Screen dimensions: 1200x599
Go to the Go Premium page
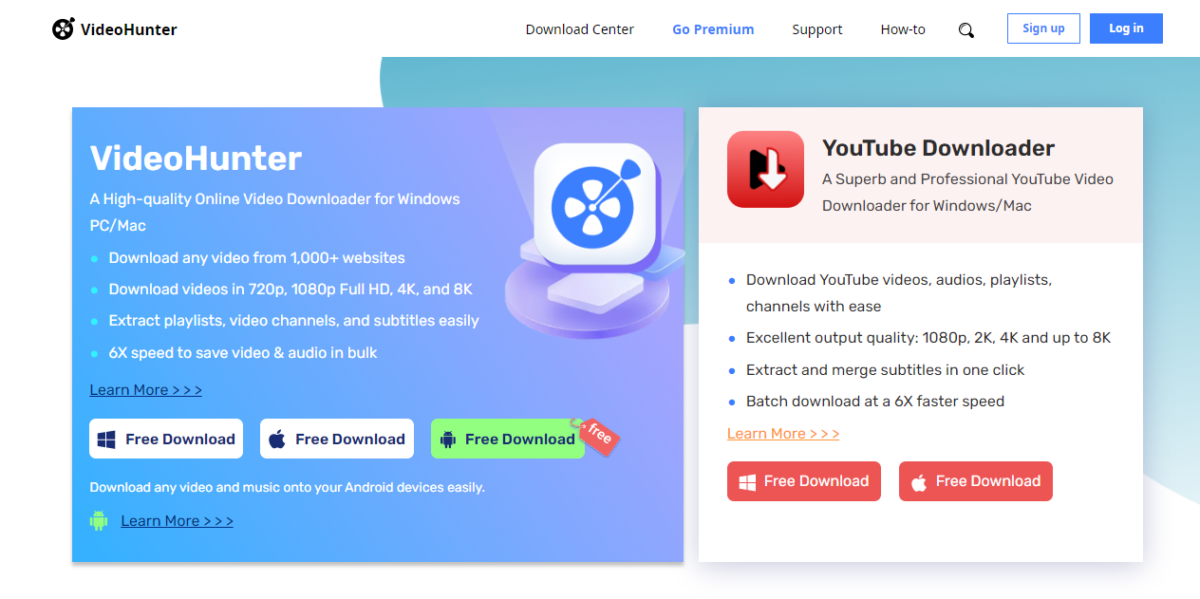pyautogui.click(x=713, y=29)
